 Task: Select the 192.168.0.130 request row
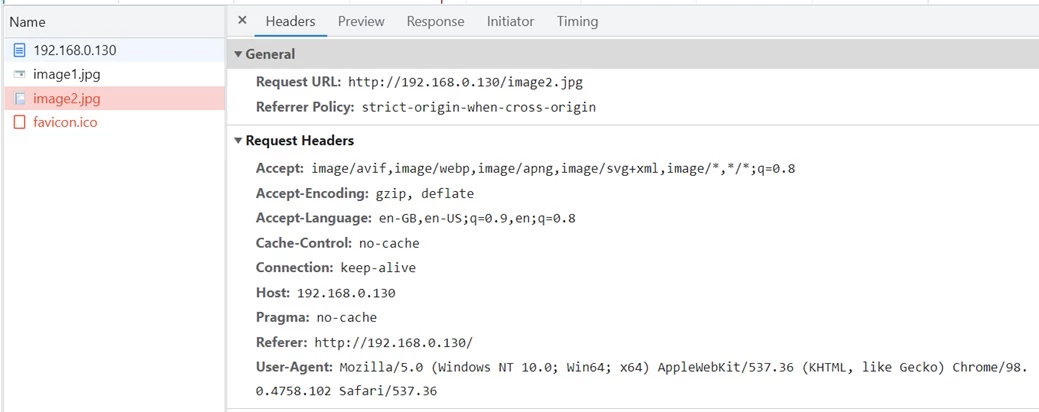click(x=113, y=50)
